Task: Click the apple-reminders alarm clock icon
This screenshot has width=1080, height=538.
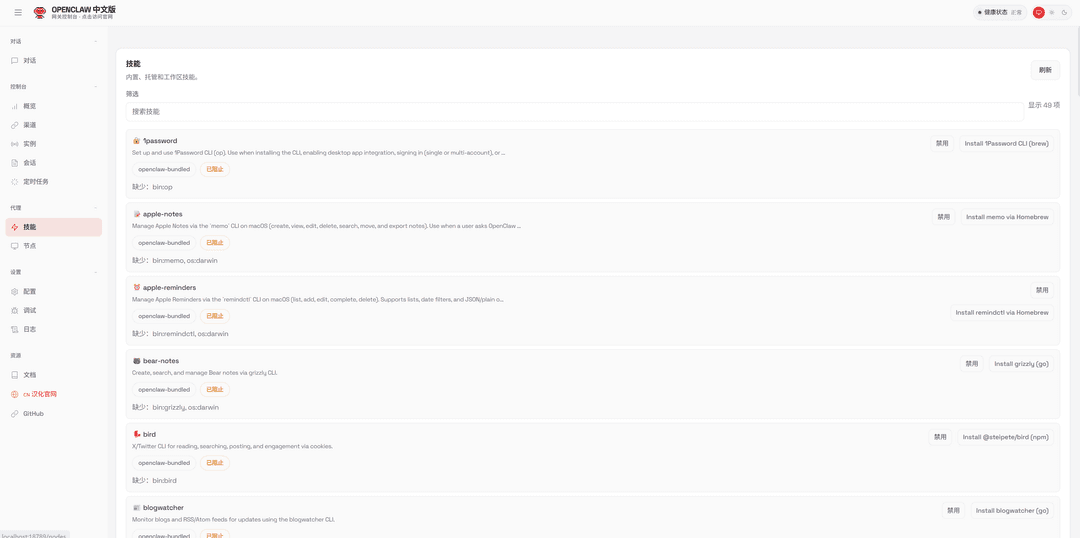Action: pos(136,287)
